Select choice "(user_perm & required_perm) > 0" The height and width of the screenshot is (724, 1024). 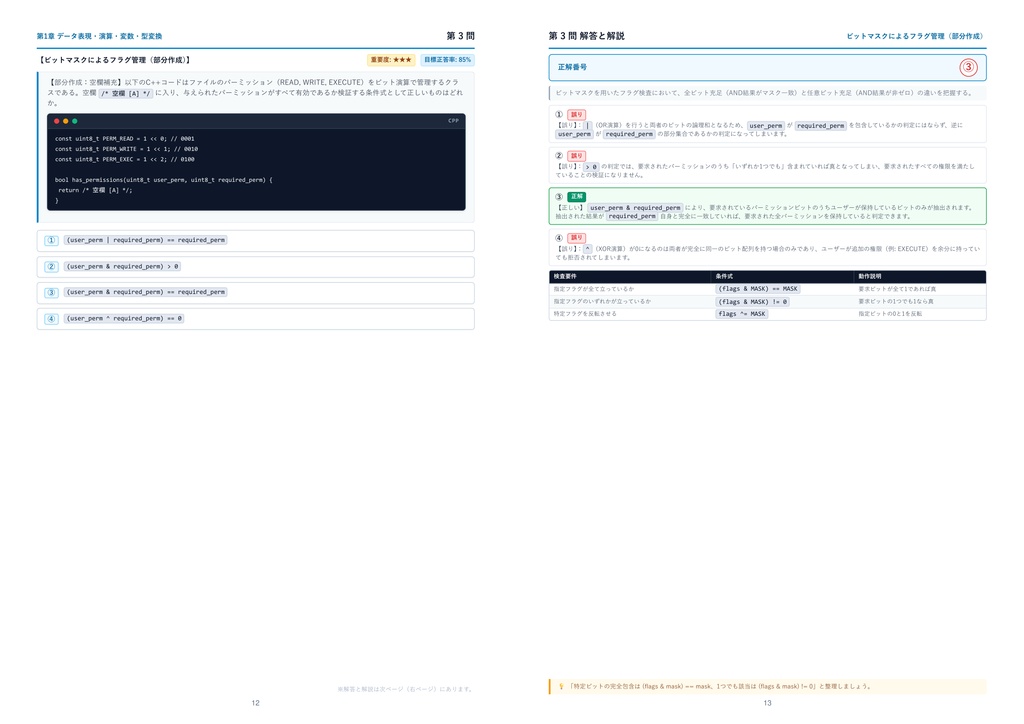[x=255, y=266]
